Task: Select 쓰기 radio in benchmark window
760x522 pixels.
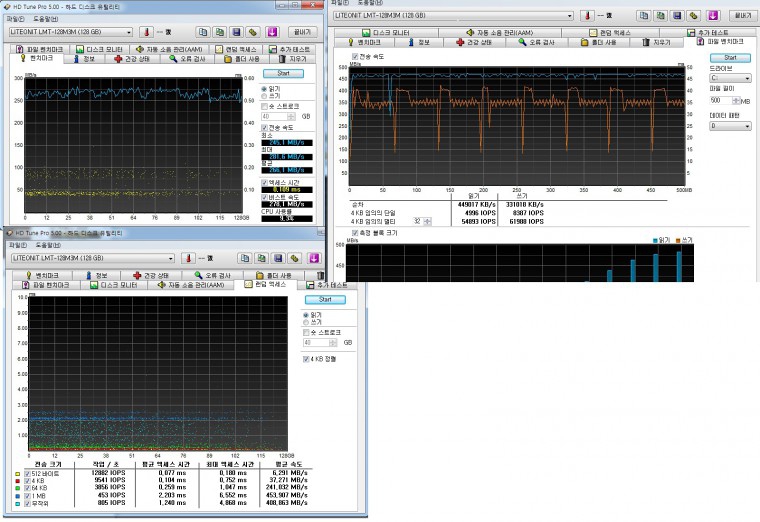Action: click(264, 96)
